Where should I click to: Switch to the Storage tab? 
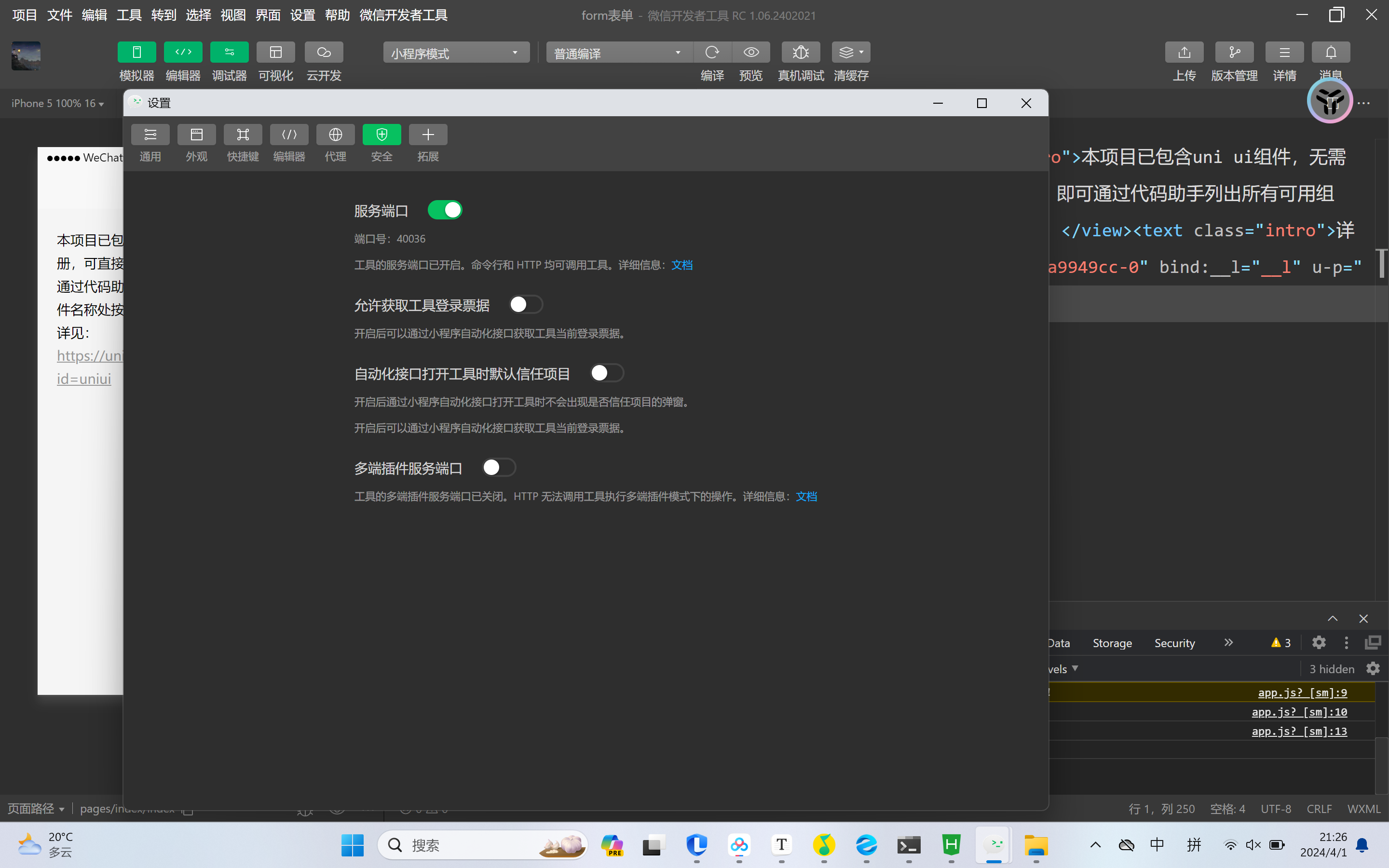pyautogui.click(x=1112, y=643)
